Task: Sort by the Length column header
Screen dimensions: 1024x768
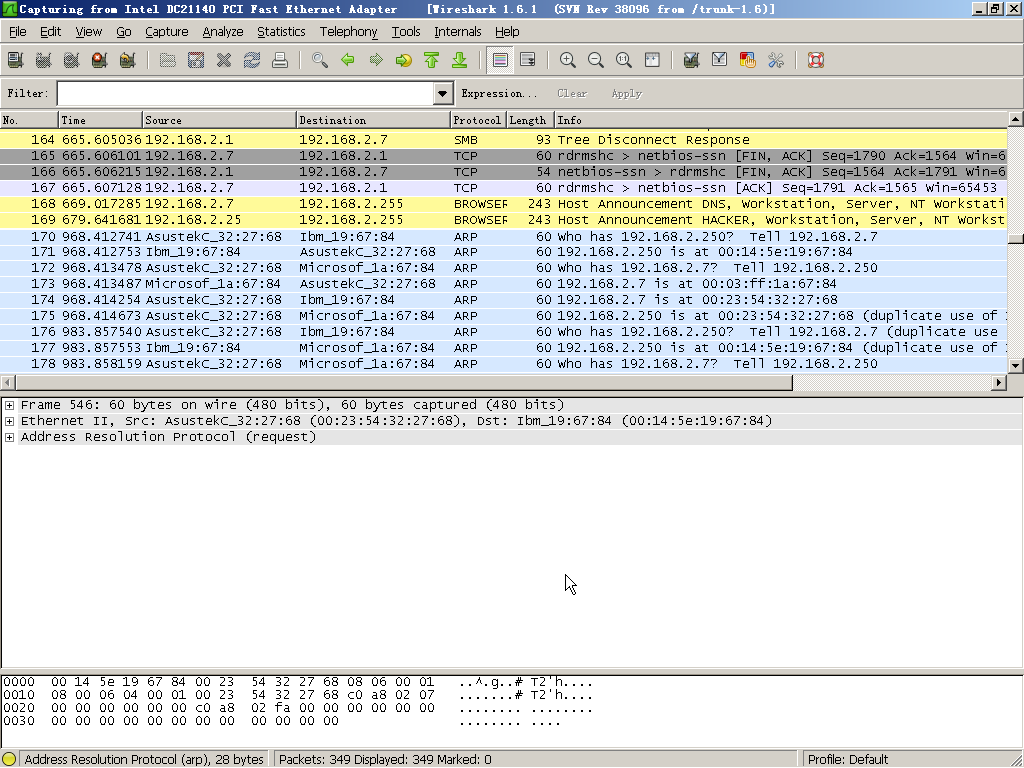Action: (x=530, y=120)
